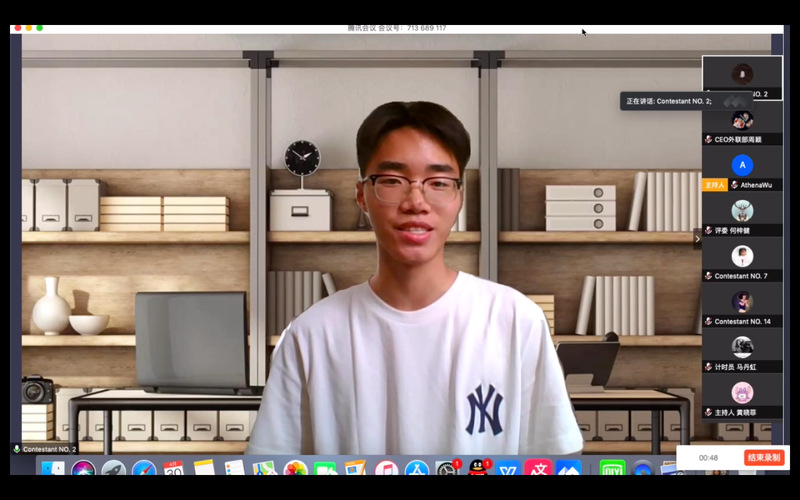The height and width of the screenshot is (500, 800).
Task: Open Keynote from the Dock
Action: (355, 468)
